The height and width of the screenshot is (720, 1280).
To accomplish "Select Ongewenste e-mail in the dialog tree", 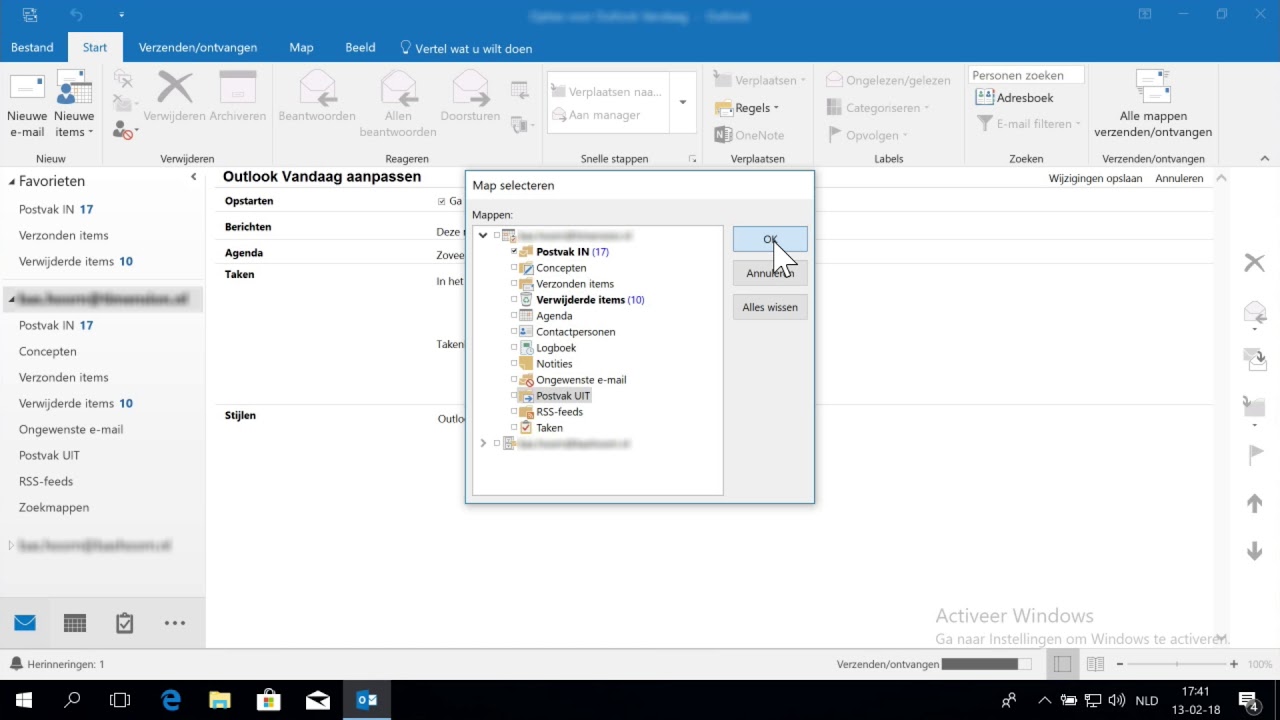I will coord(581,380).
